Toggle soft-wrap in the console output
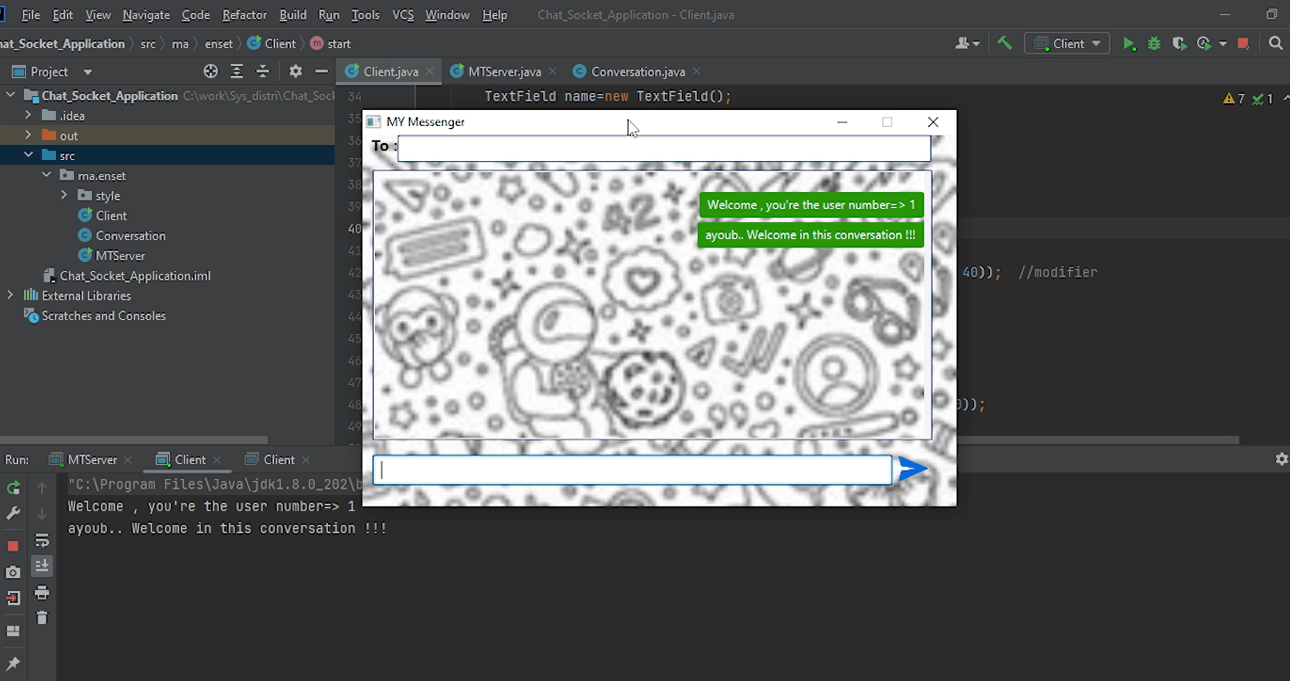The width and height of the screenshot is (1290, 681). [x=42, y=539]
